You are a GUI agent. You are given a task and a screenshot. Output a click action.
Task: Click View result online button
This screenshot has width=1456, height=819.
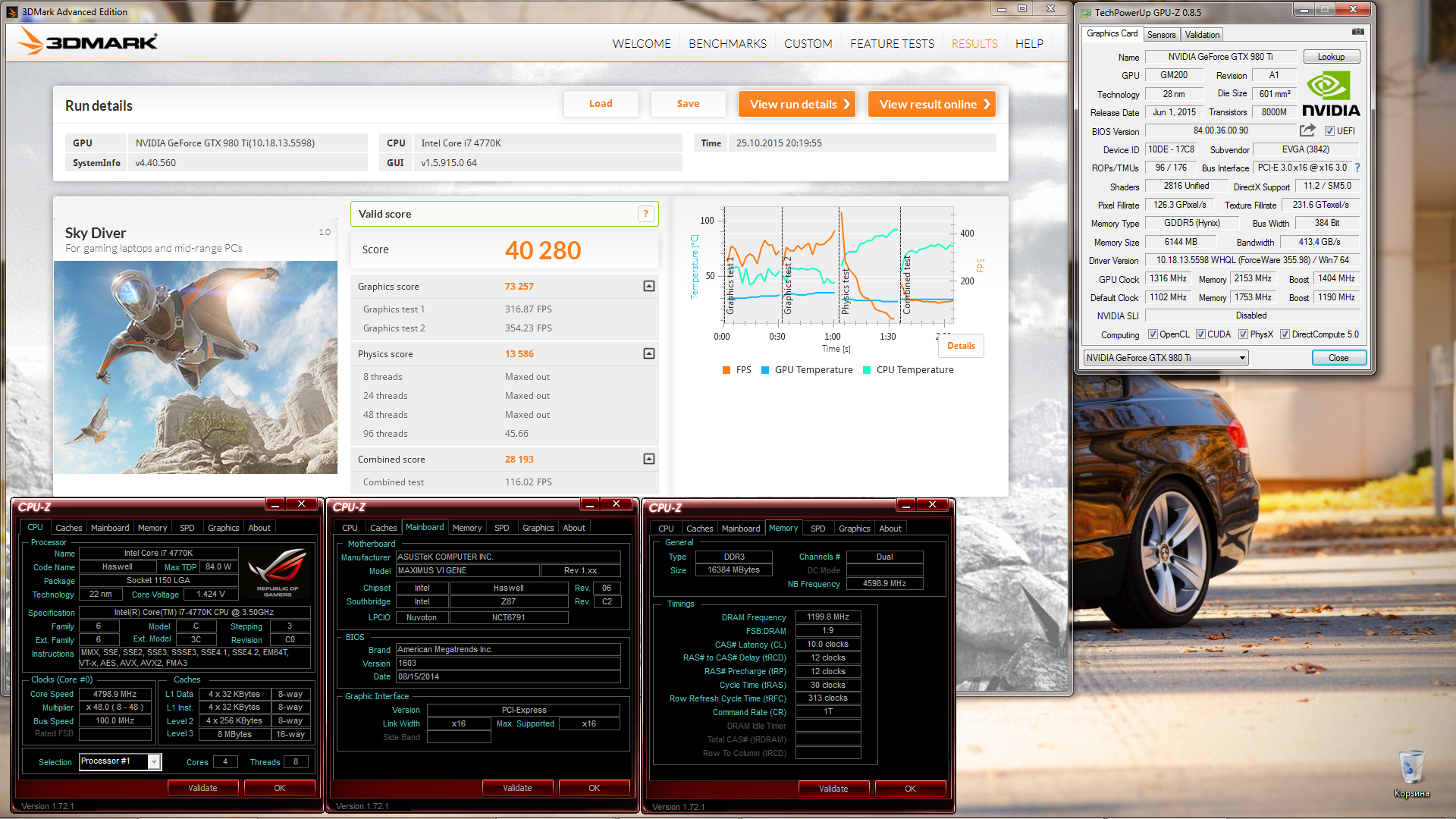(x=932, y=104)
